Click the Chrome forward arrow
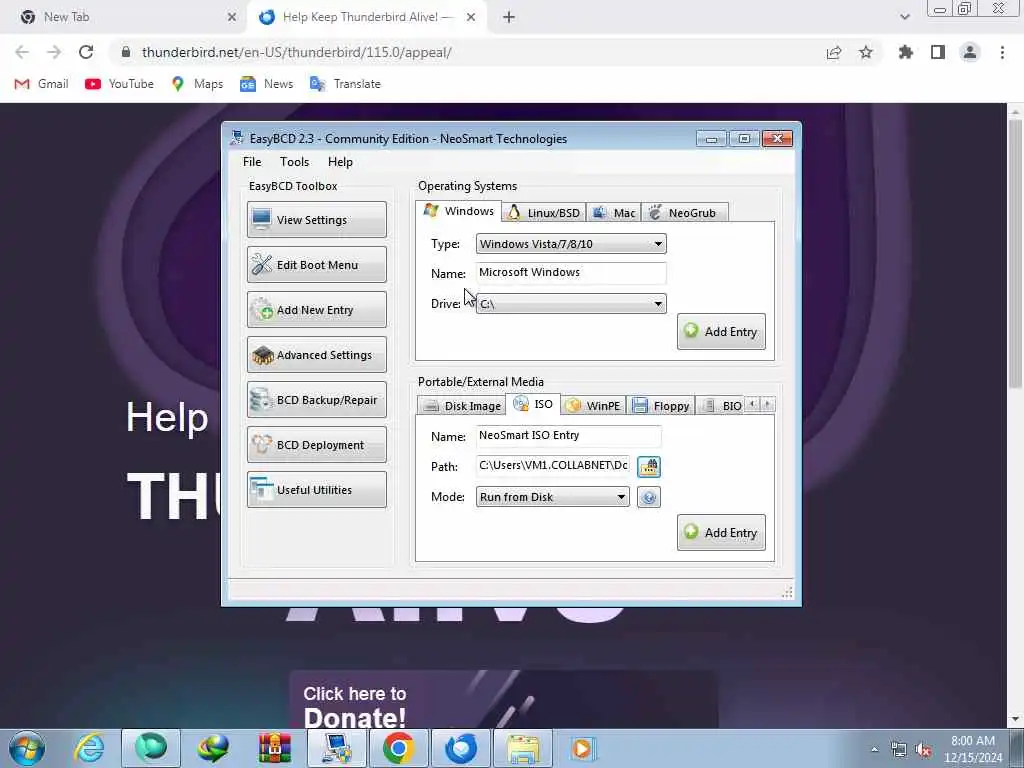 click(x=54, y=52)
